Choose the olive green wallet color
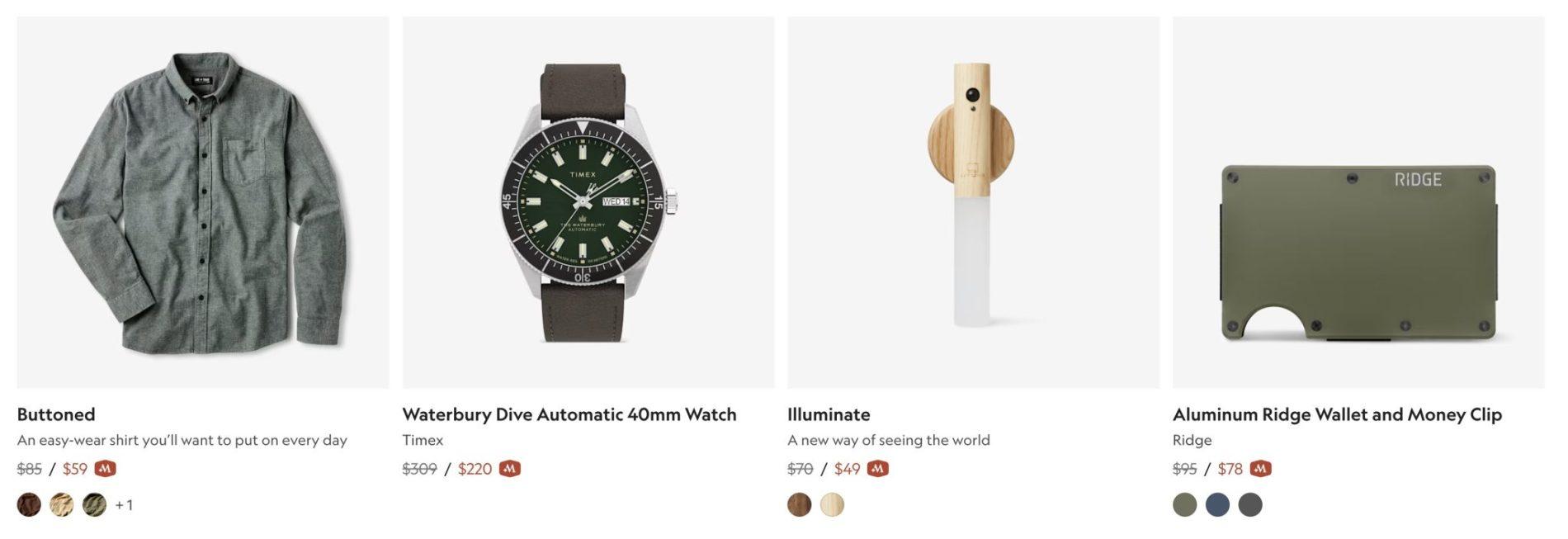This screenshot has width=1568, height=539. 1185,504
